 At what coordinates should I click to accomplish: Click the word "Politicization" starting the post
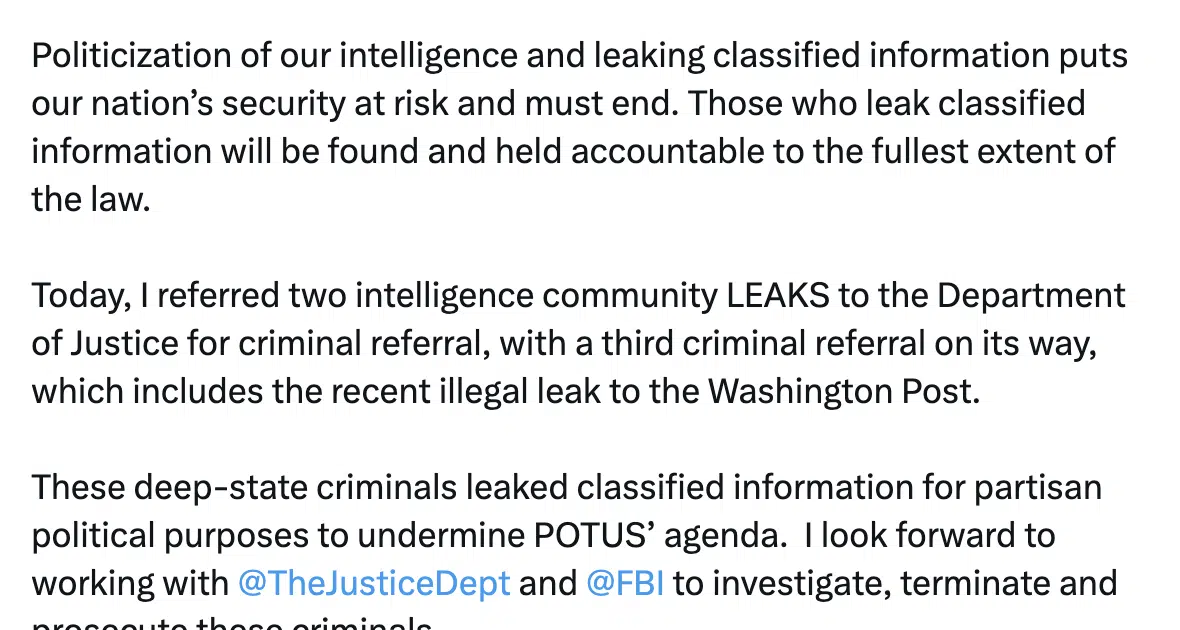coord(131,56)
